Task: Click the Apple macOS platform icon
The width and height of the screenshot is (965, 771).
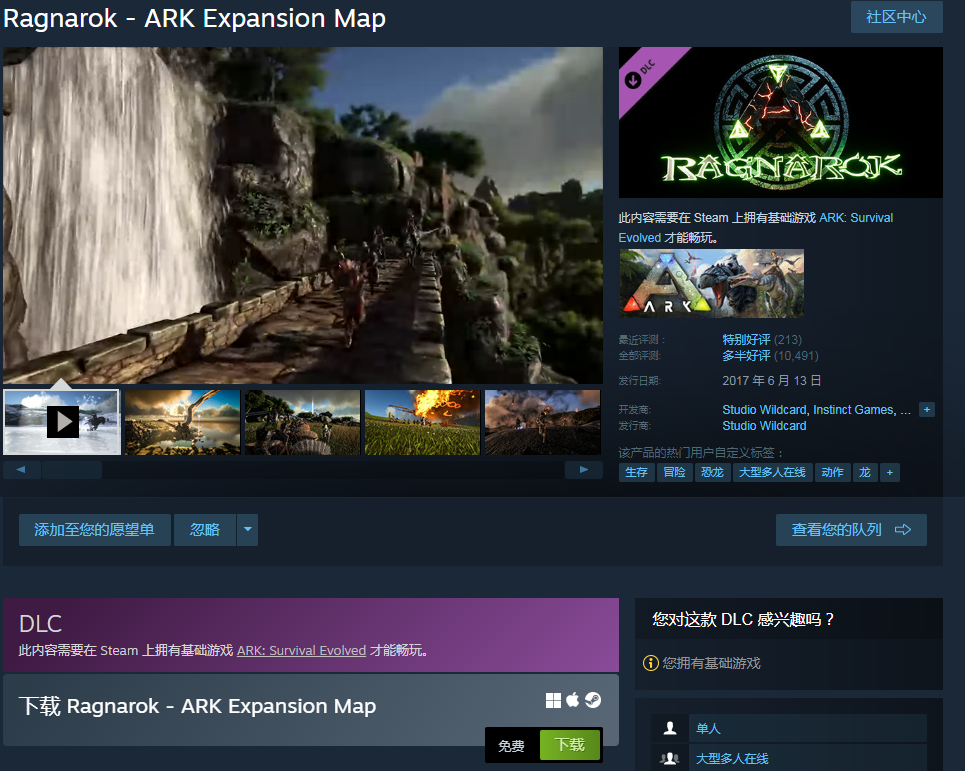Action: pyautogui.click(x=573, y=700)
